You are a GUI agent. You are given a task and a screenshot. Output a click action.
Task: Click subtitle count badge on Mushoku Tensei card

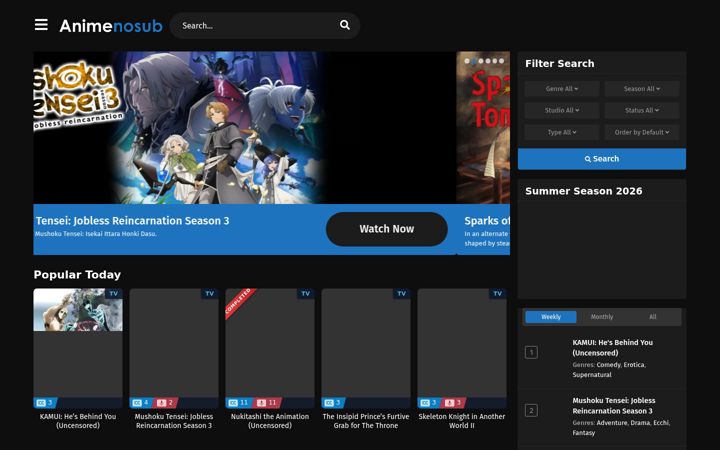(141, 403)
